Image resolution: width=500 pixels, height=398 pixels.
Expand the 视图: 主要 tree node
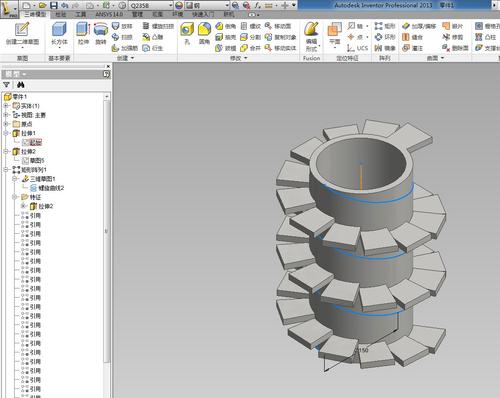pyautogui.click(x=6, y=115)
